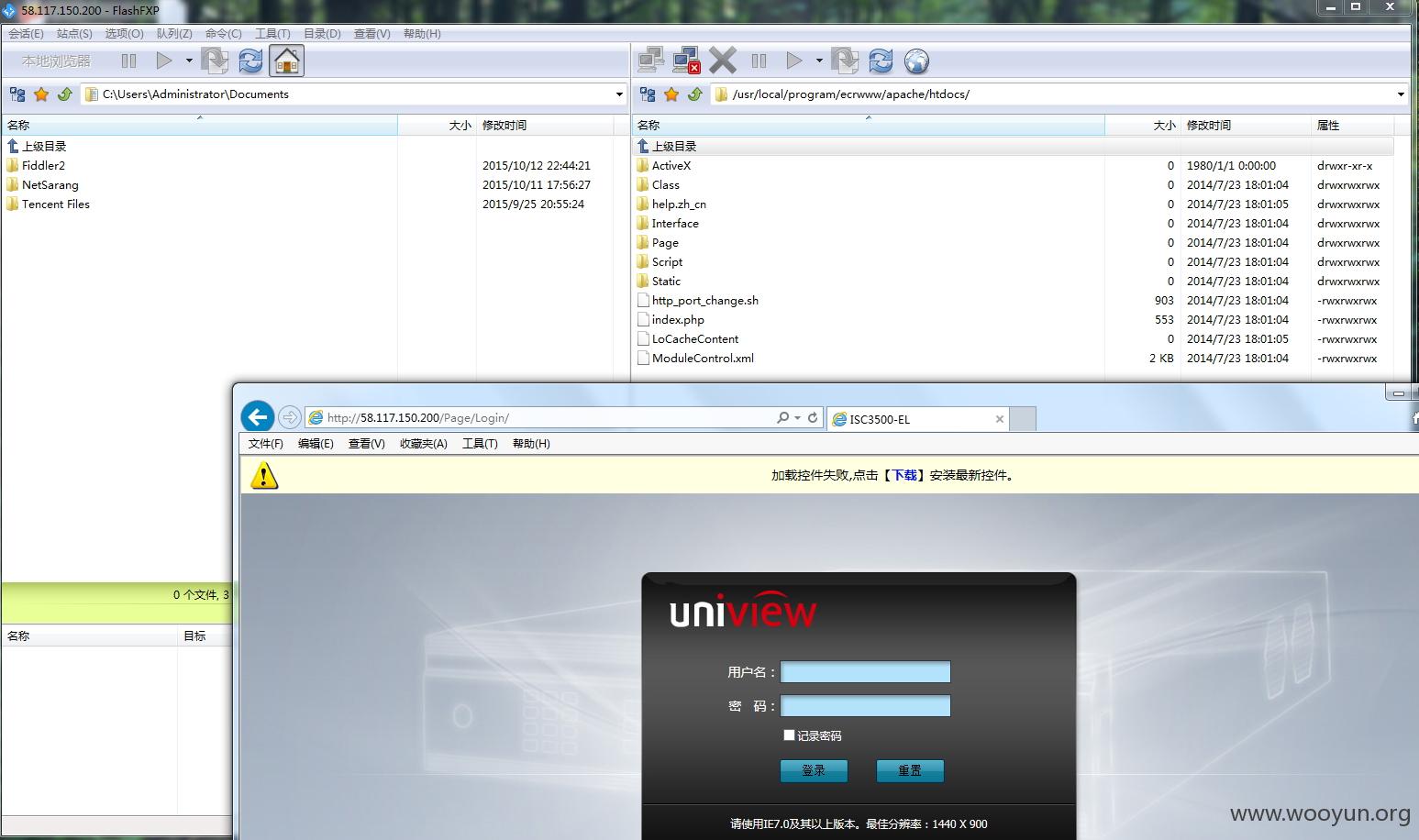Click the browser forward arrow button
Image resolution: width=1419 pixels, height=840 pixels.
click(289, 417)
